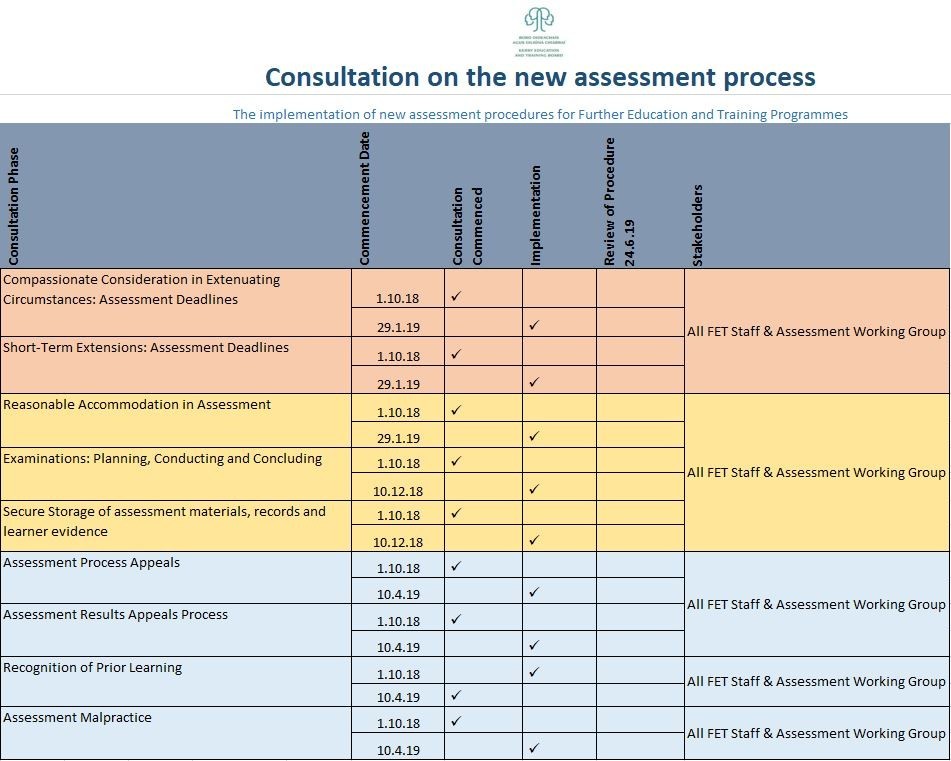Image resolution: width=951 pixels, height=761 pixels.
Task: Click implementation checkmark for Assessment Process Appeals 10.4.19
Action: [534, 592]
